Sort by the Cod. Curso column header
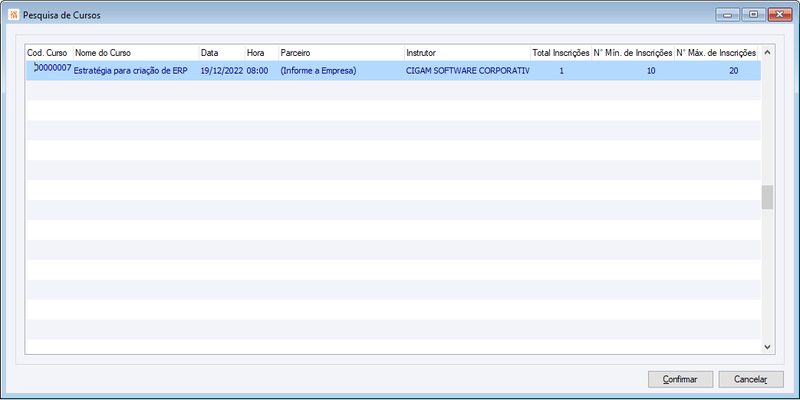Image resolution: width=800 pixels, height=400 pixels. [49, 53]
